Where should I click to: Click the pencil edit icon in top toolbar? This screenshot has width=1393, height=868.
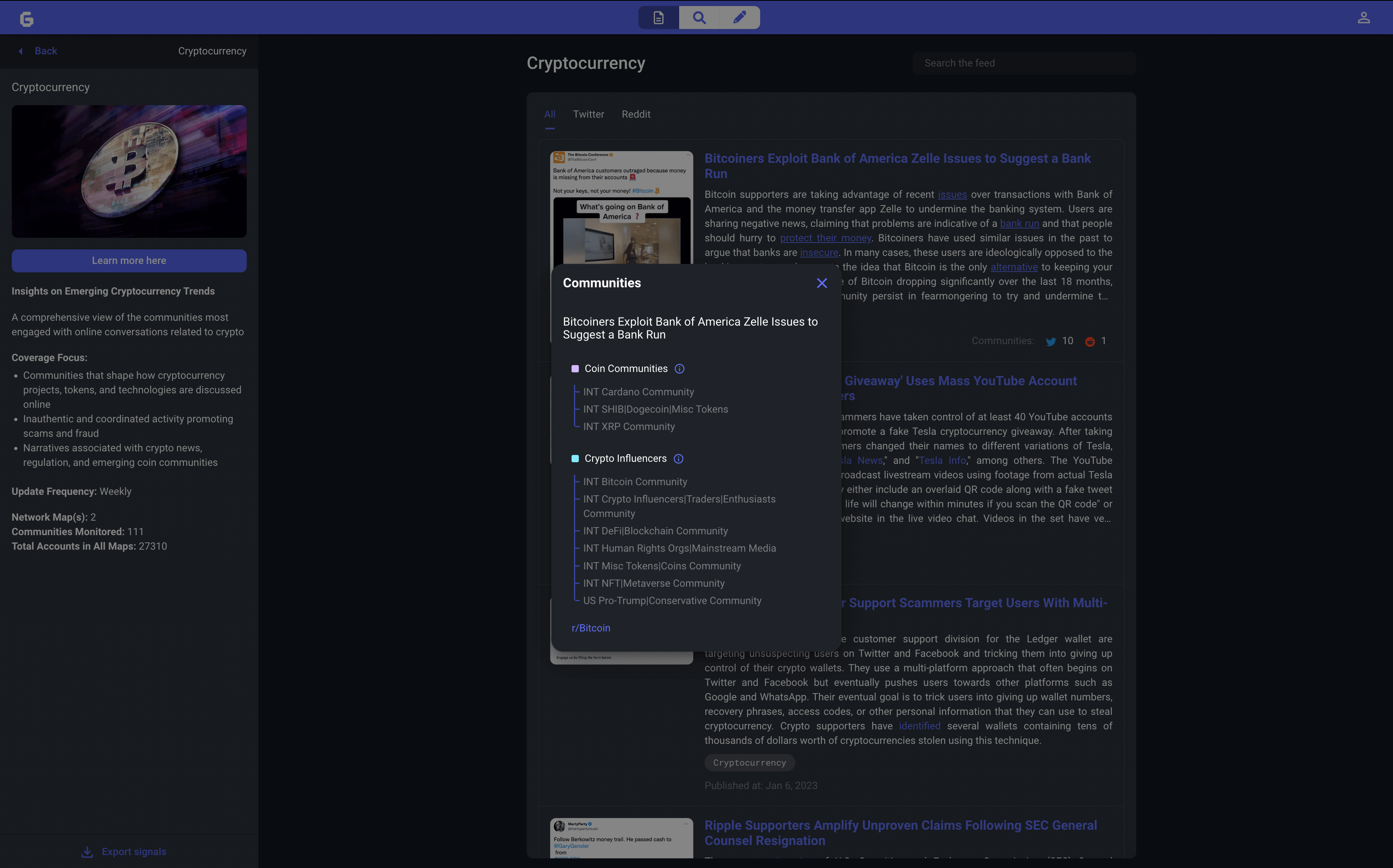[740, 18]
